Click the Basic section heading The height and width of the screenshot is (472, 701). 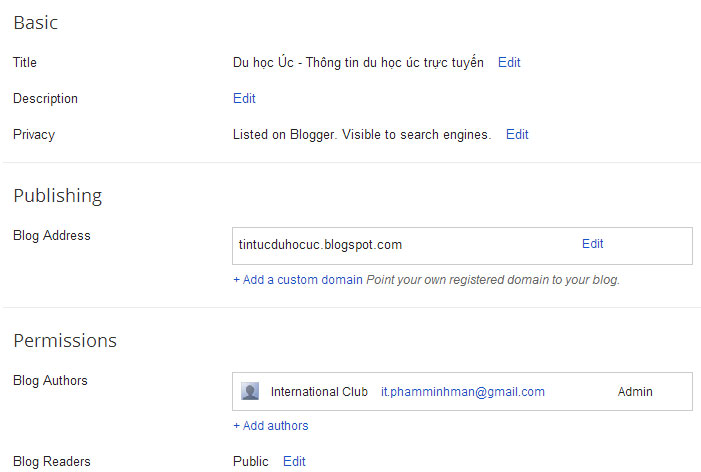[x=36, y=23]
